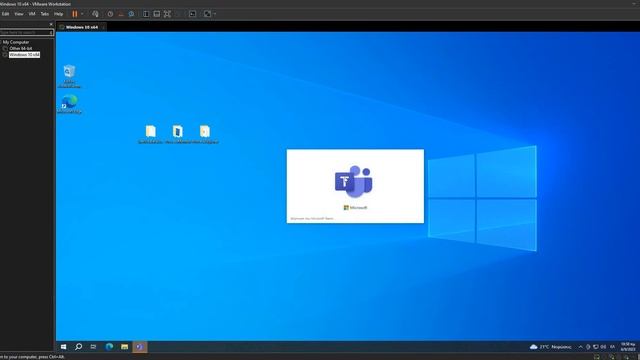Open the View menu
This screenshot has height=360, width=640.
pyautogui.click(x=19, y=14)
